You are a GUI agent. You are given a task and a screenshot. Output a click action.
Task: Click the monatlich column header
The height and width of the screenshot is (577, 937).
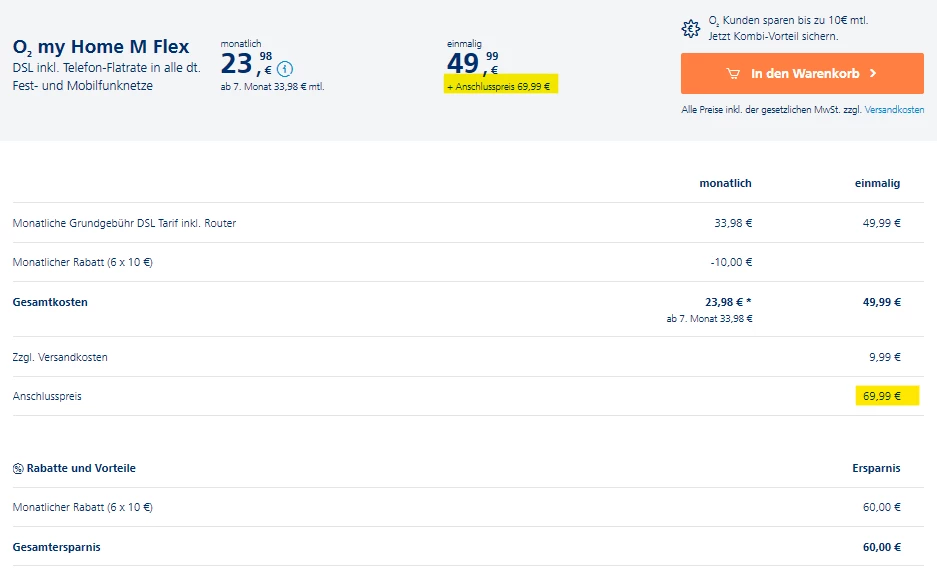(x=725, y=183)
